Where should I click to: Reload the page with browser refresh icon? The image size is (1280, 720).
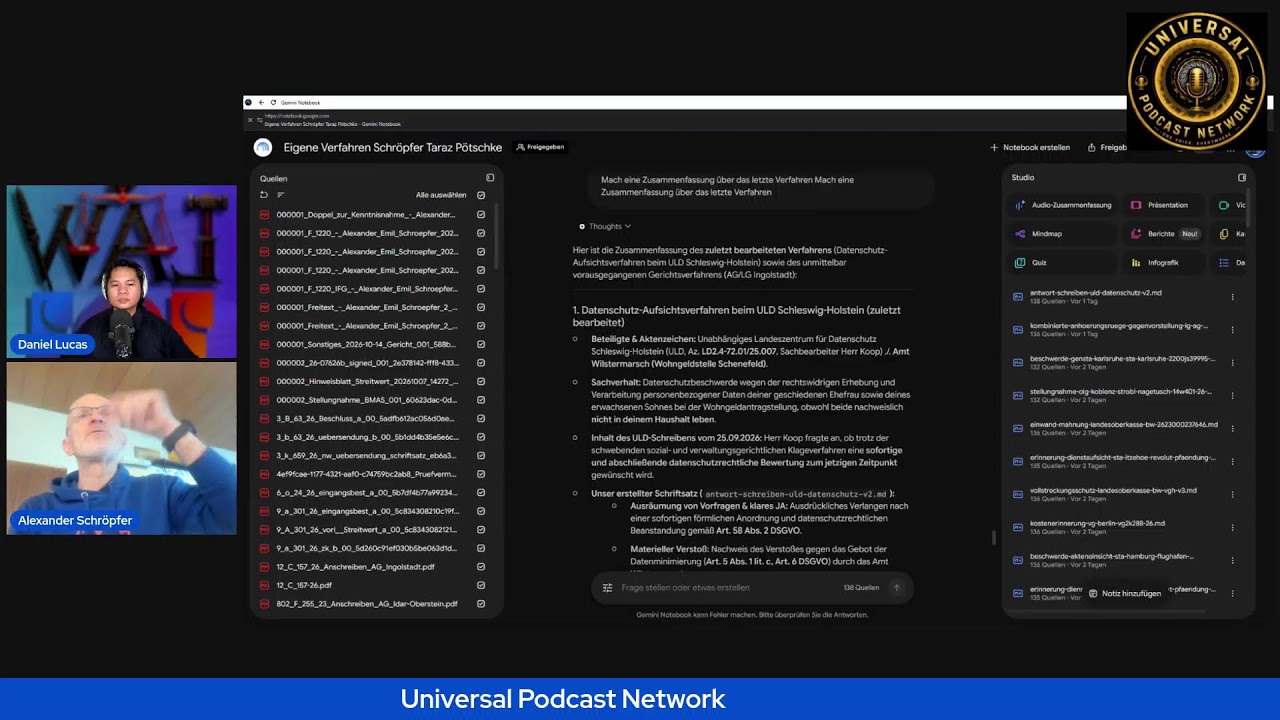coord(273,102)
